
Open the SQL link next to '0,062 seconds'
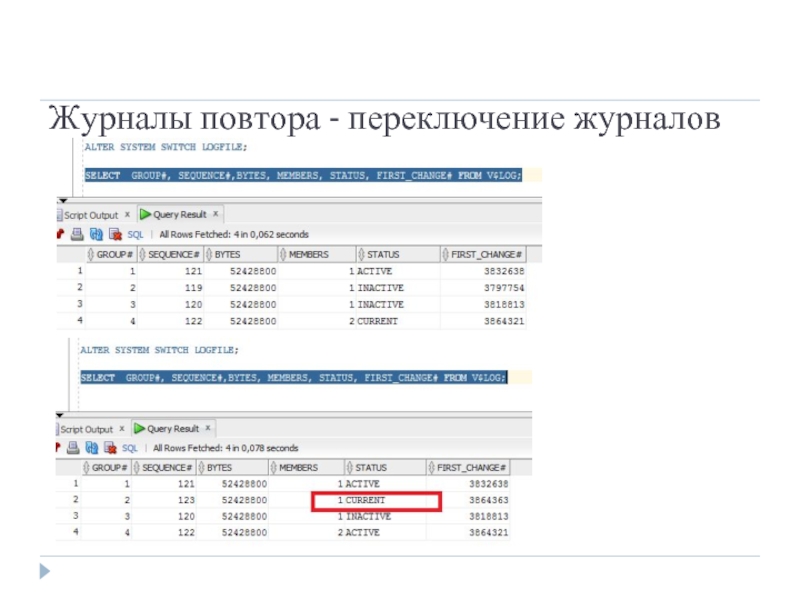click(135, 235)
